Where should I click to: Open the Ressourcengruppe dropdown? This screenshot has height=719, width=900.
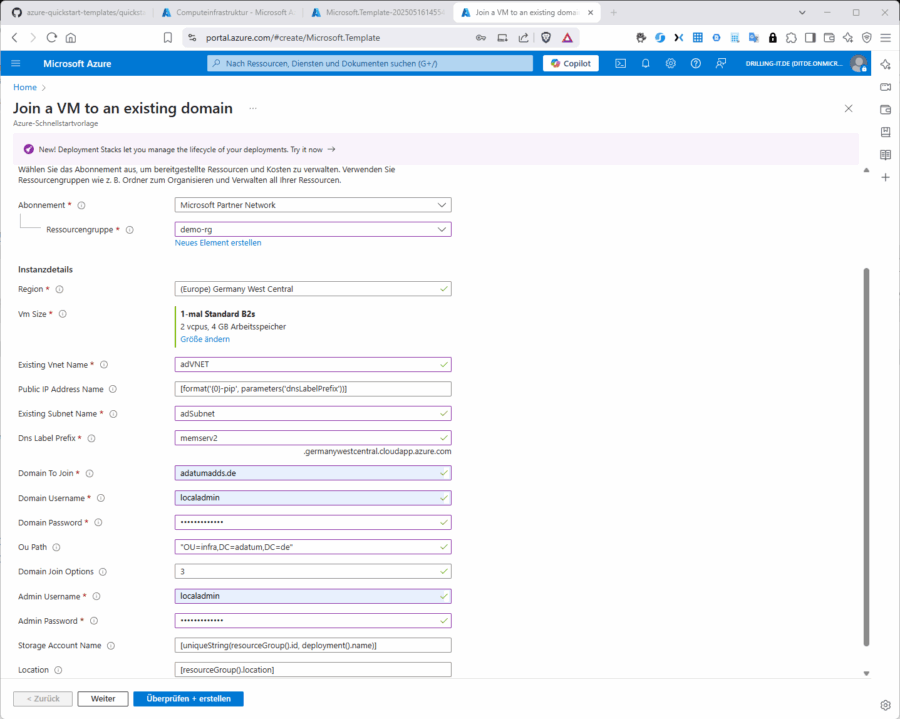[x=313, y=230]
